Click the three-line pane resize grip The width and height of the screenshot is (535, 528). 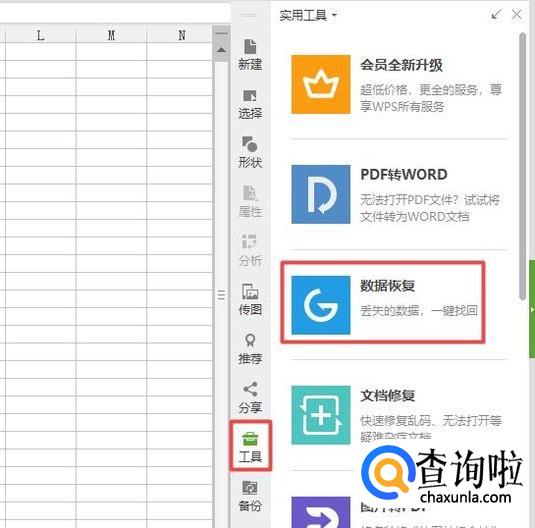point(221,295)
